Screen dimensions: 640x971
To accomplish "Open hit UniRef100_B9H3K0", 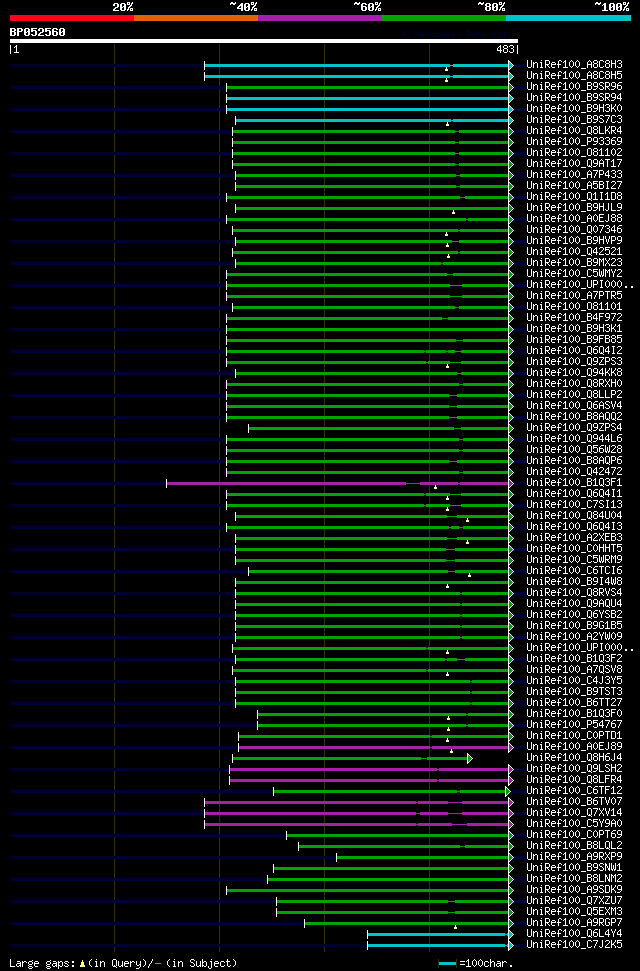I will click(574, 108).
